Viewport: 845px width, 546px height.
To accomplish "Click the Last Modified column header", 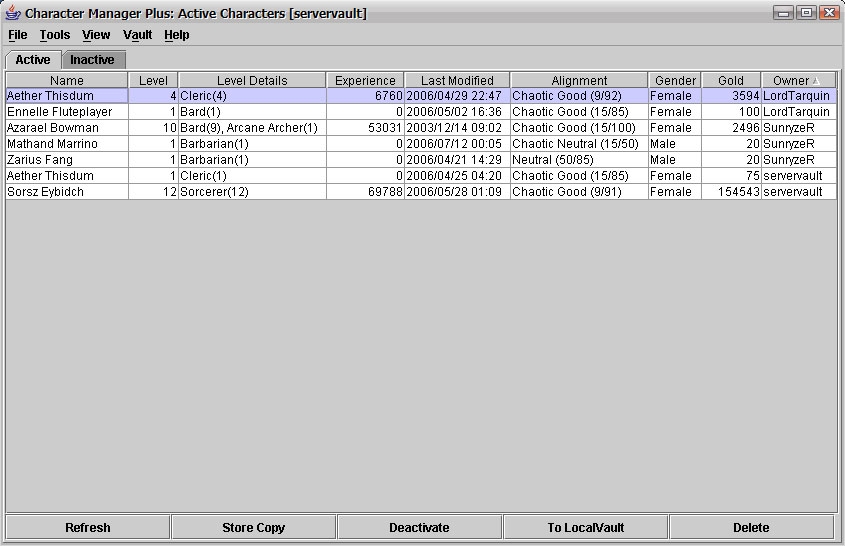I will click(457, 80).
